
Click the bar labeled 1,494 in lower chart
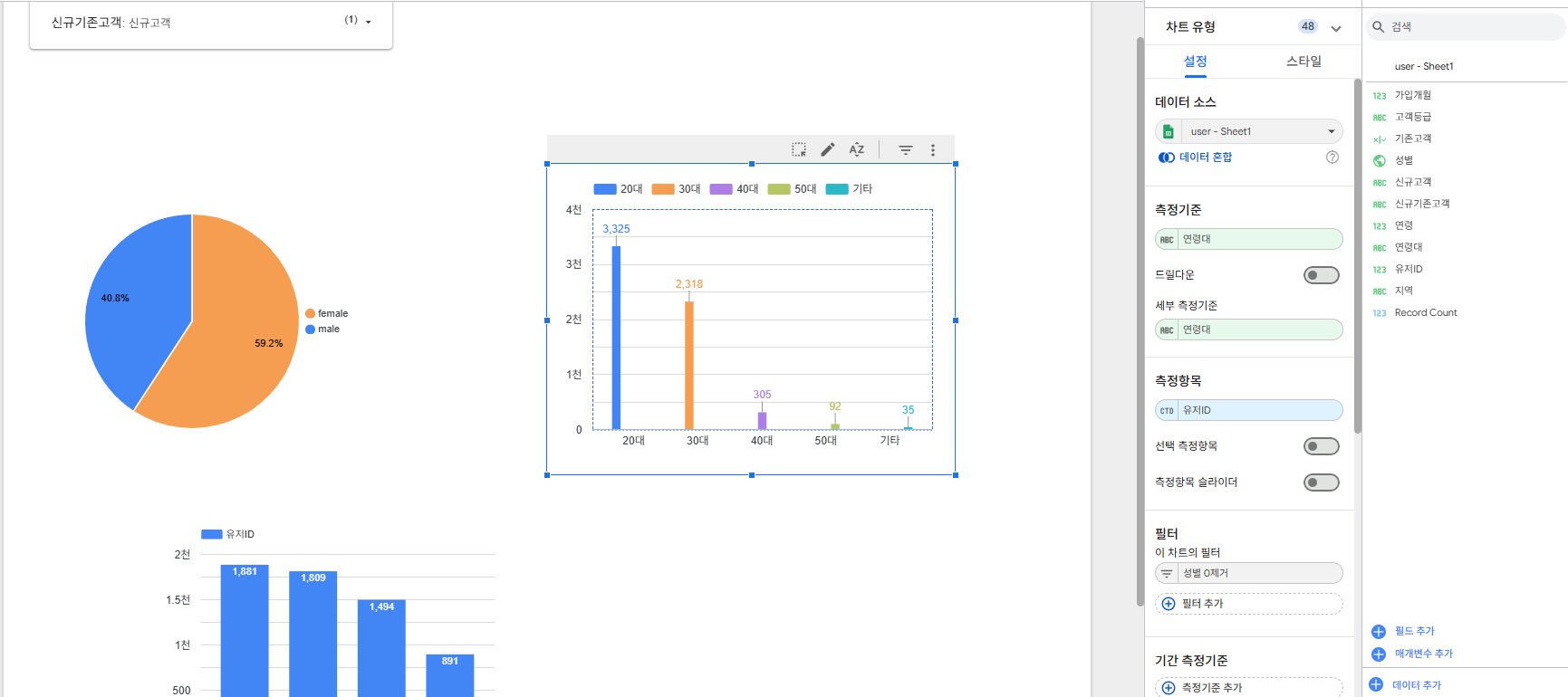[x=381, y=648]
